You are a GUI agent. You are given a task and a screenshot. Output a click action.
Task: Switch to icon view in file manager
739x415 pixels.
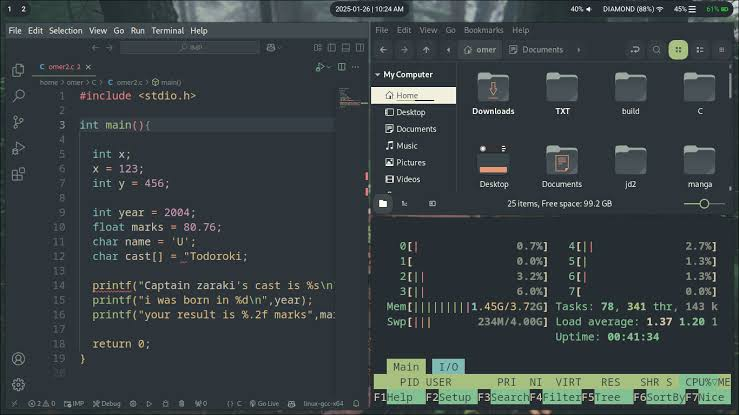[678, 50]
